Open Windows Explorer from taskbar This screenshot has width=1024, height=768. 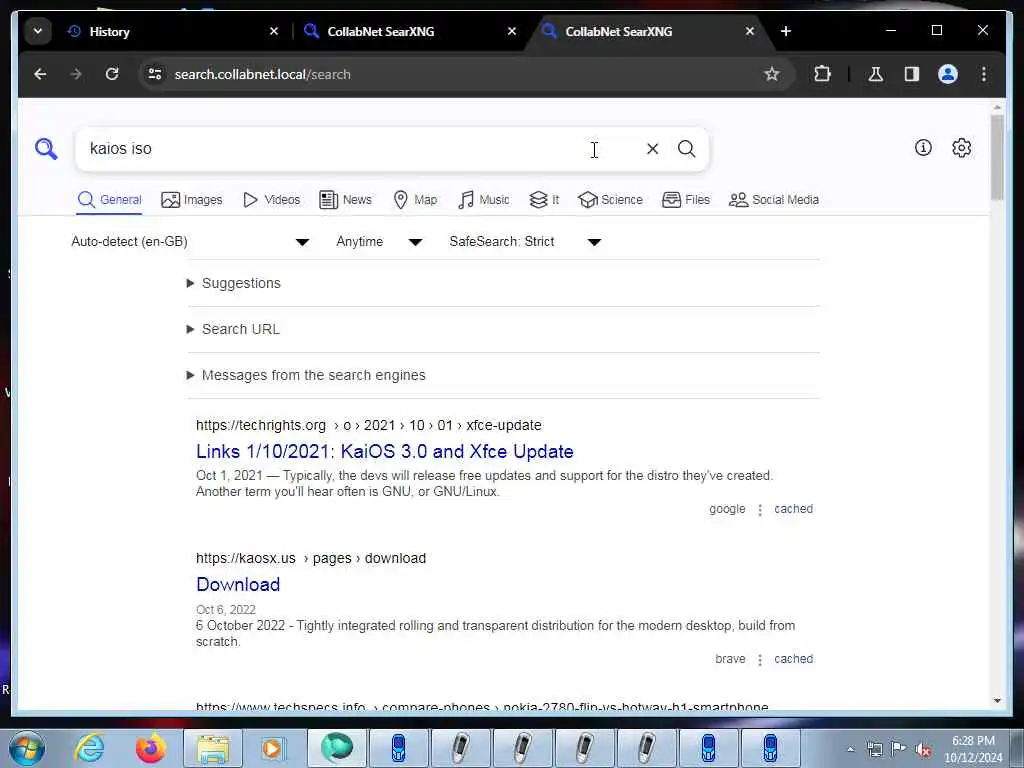213,748
